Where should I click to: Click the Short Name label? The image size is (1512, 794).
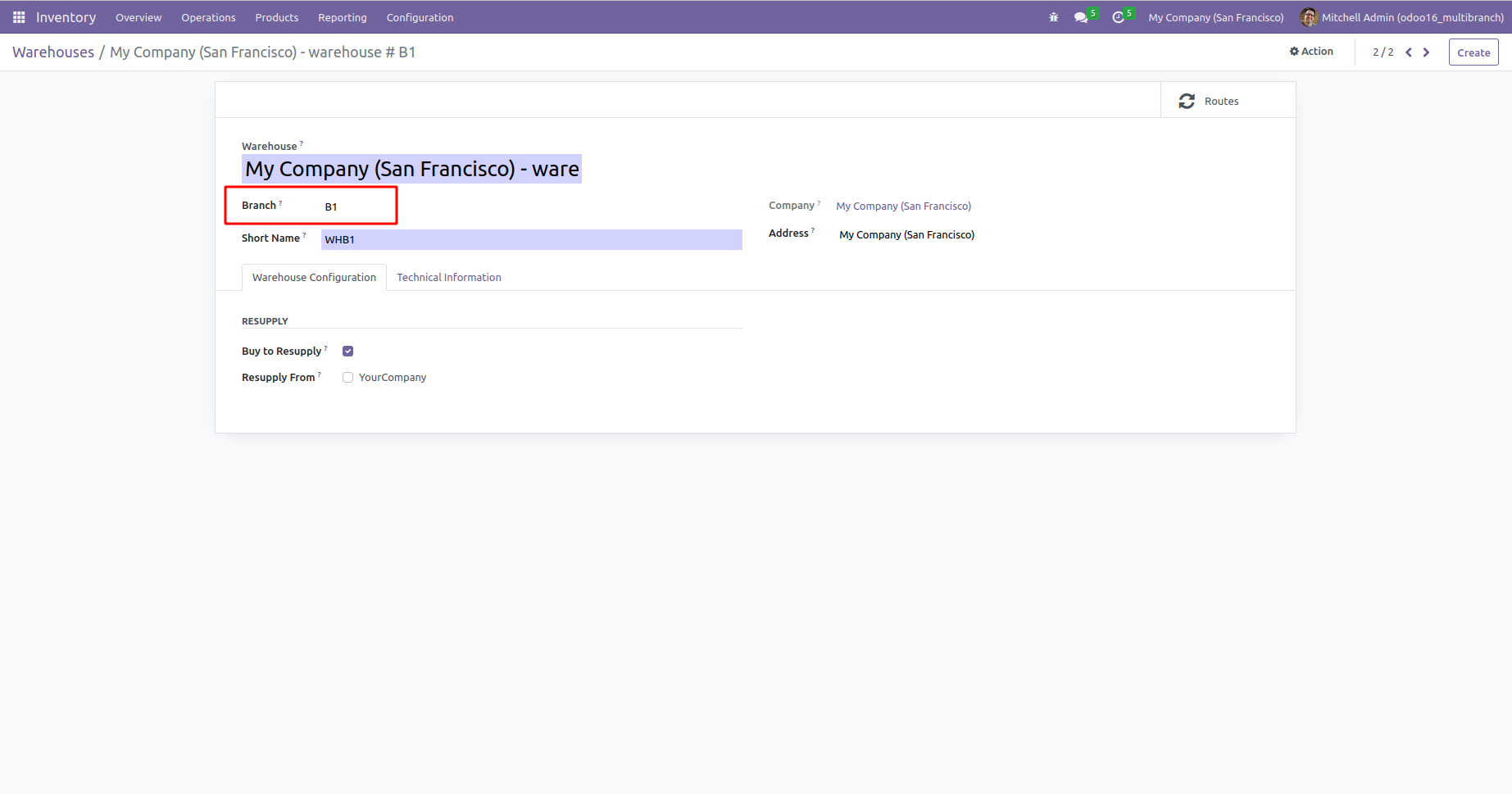point(270,238)
